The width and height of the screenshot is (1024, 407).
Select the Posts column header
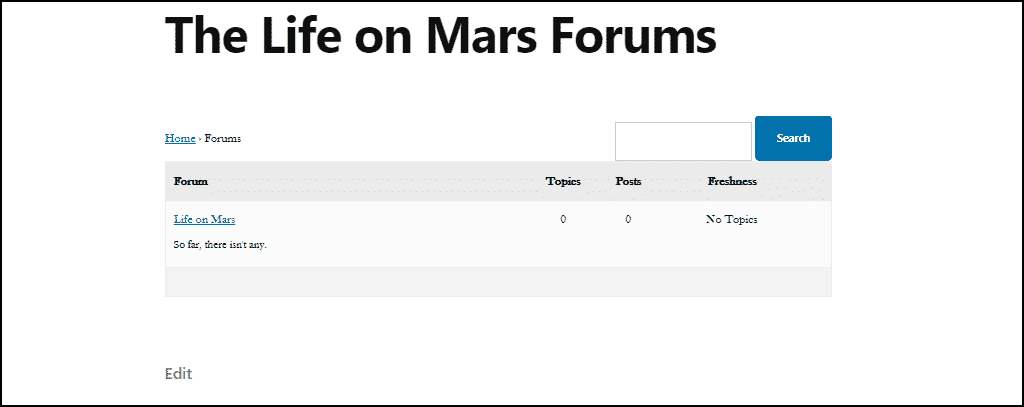[628, 181]
